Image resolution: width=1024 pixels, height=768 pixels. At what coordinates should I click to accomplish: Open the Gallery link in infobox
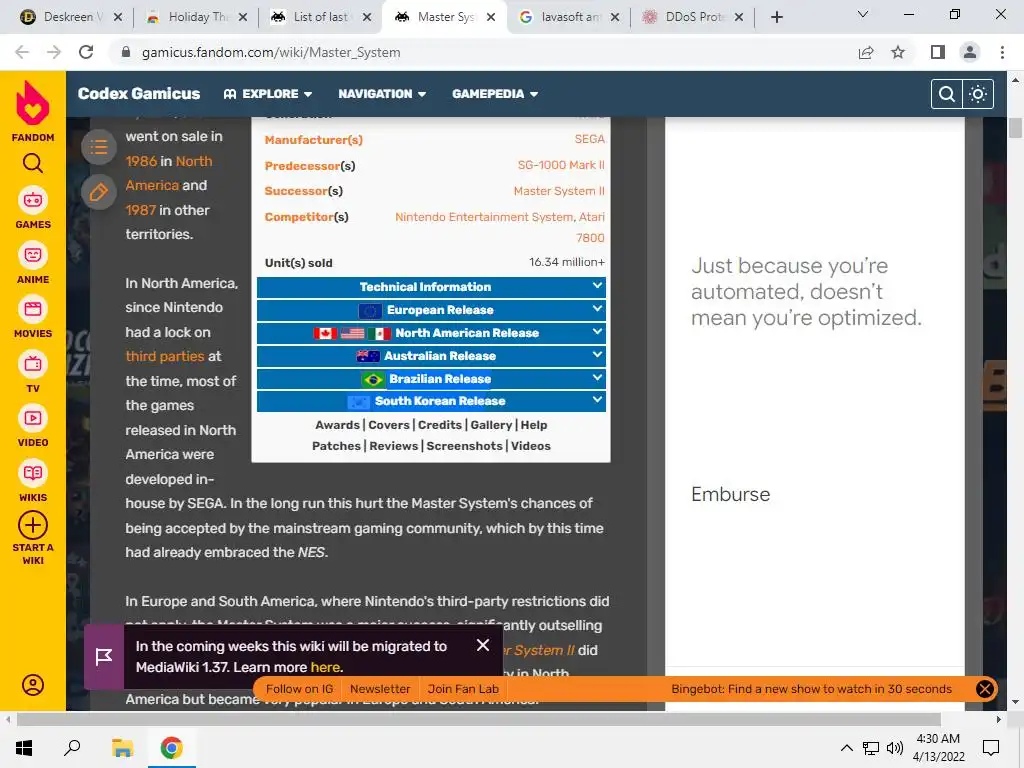coord(491,425)
